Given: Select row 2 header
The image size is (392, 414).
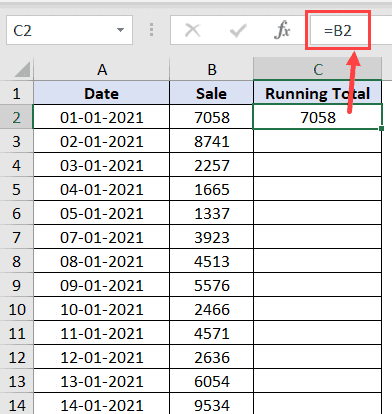Looking at the screenshot, I should pyautogui.click(x=16, y=117).
